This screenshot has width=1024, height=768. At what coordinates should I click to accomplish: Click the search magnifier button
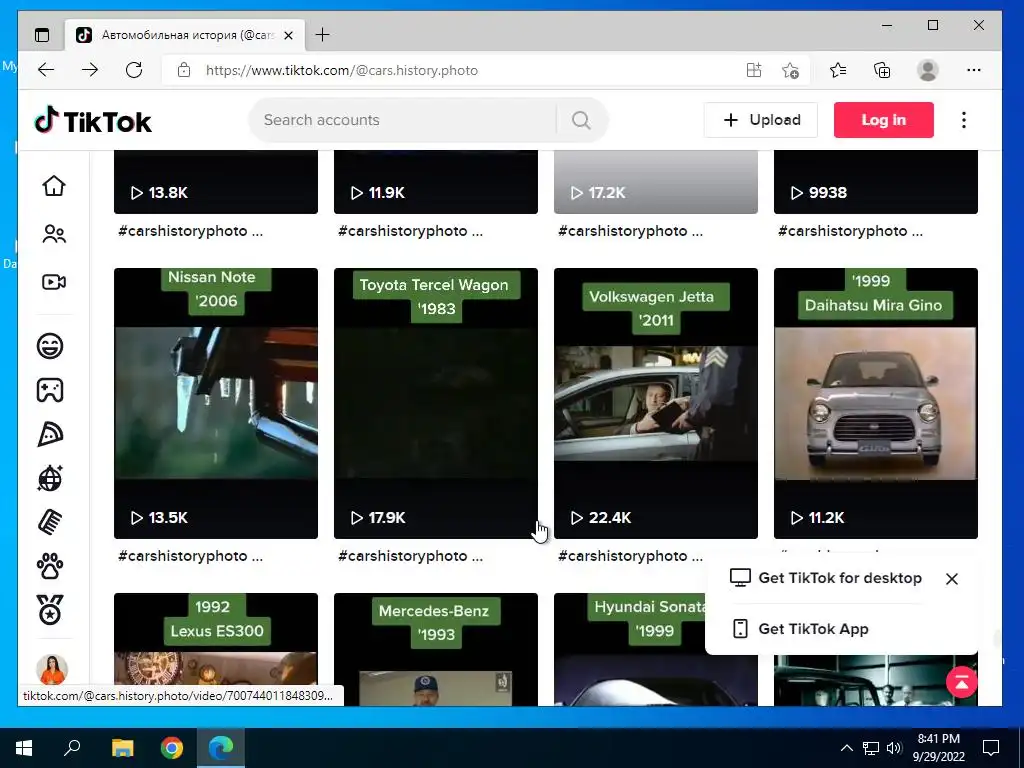[581, 120]
